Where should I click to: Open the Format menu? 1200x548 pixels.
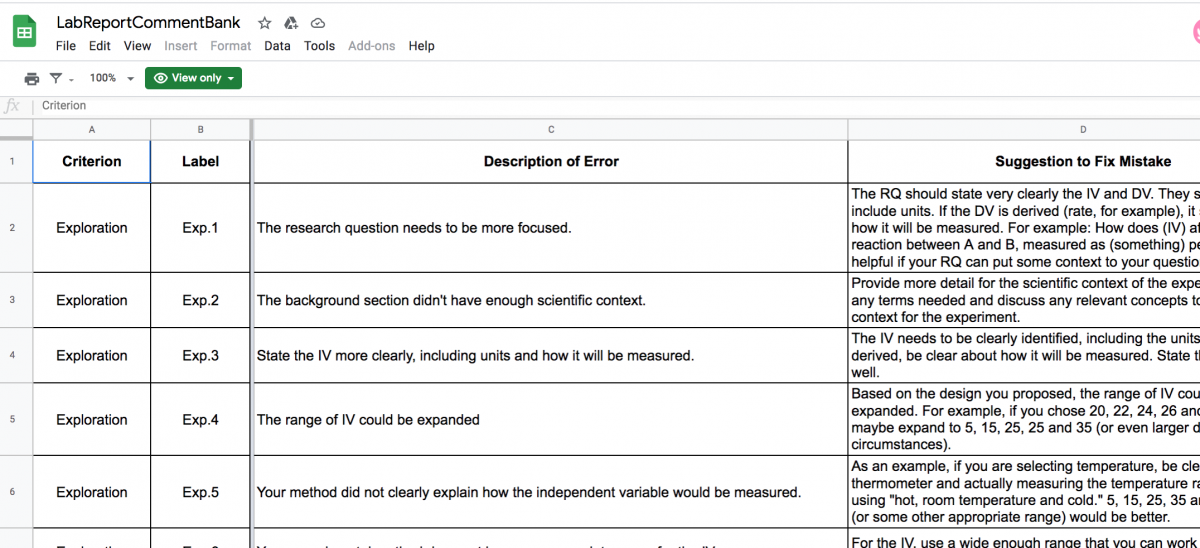(x=231, y=46)
